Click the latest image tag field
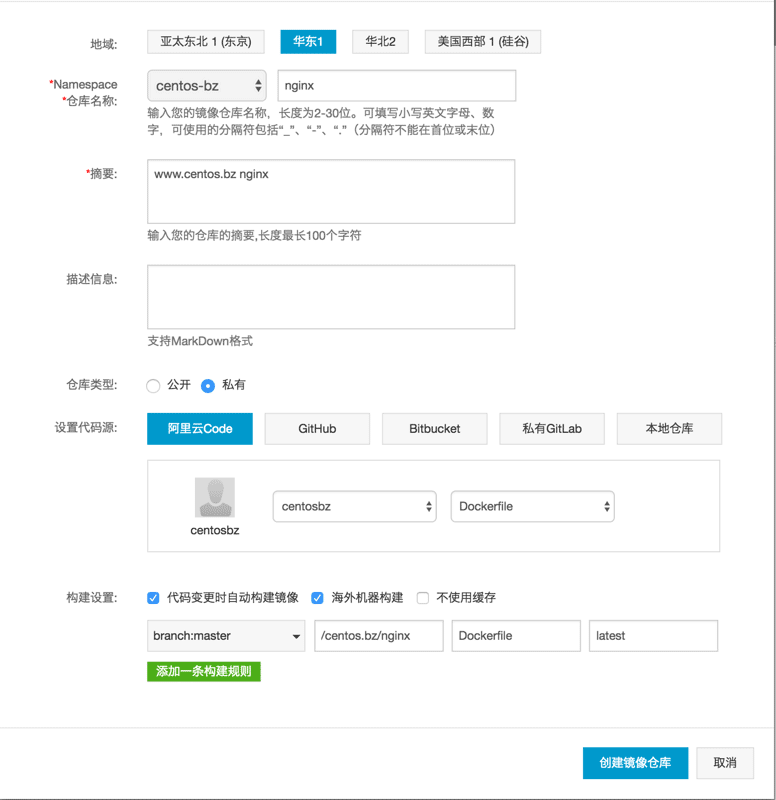 [653, 636]
